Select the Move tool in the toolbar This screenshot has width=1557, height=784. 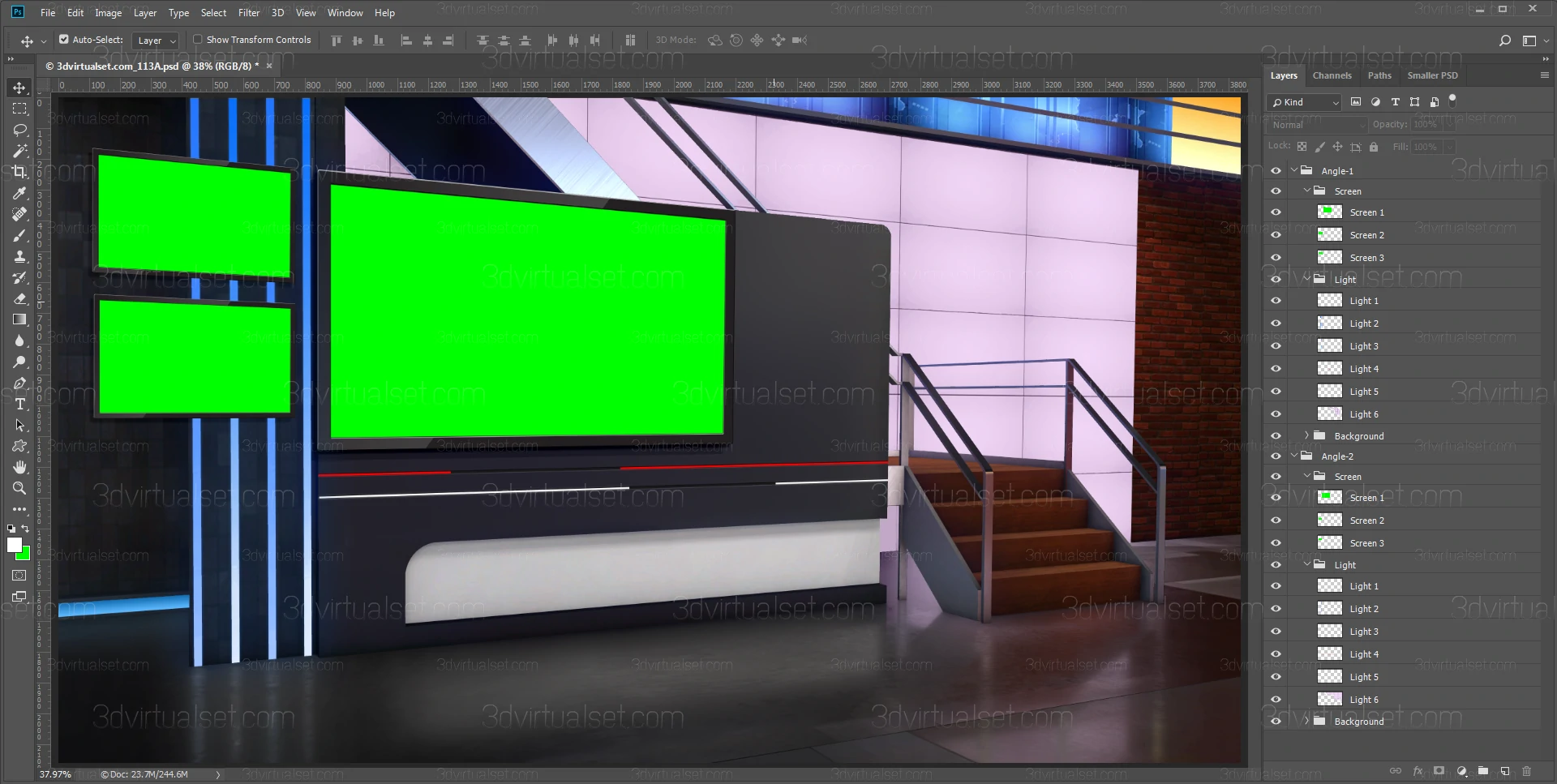click(x=19, y=88)
